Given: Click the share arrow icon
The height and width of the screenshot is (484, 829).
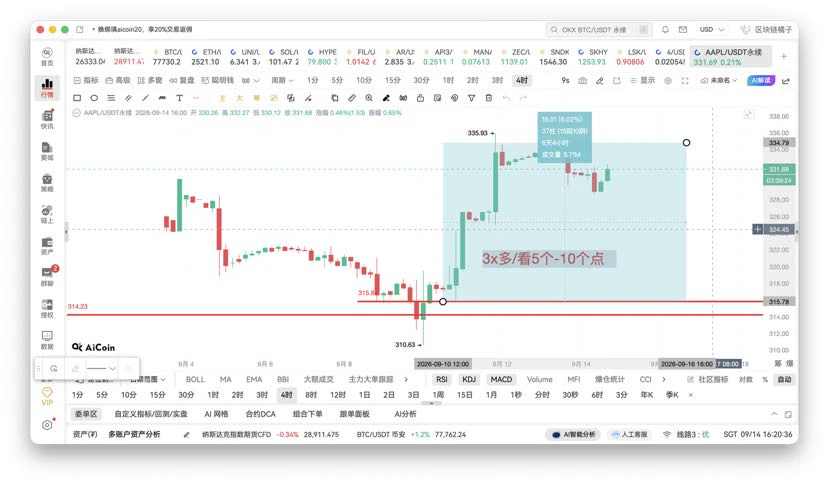Looking at the screenshot, I should pyautogui.click(x=786, y=80).
